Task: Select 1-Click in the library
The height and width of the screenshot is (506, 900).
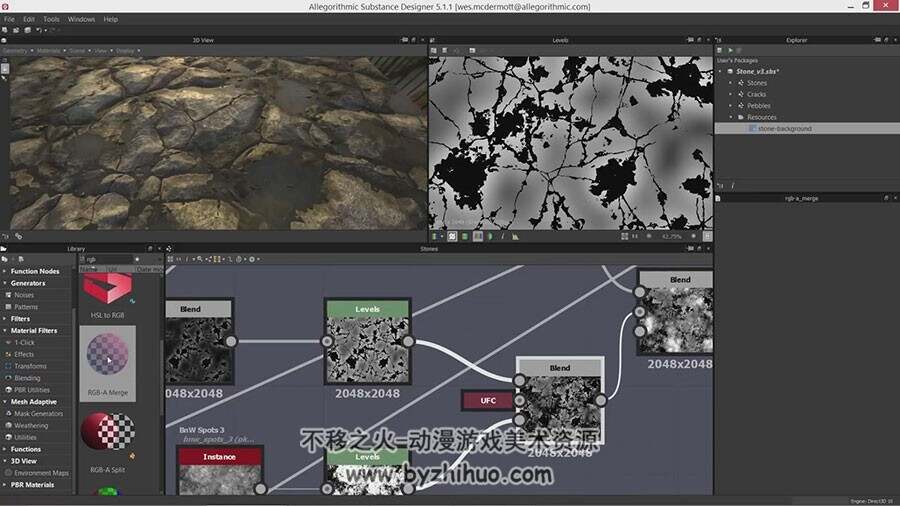Action: (24, 342)
